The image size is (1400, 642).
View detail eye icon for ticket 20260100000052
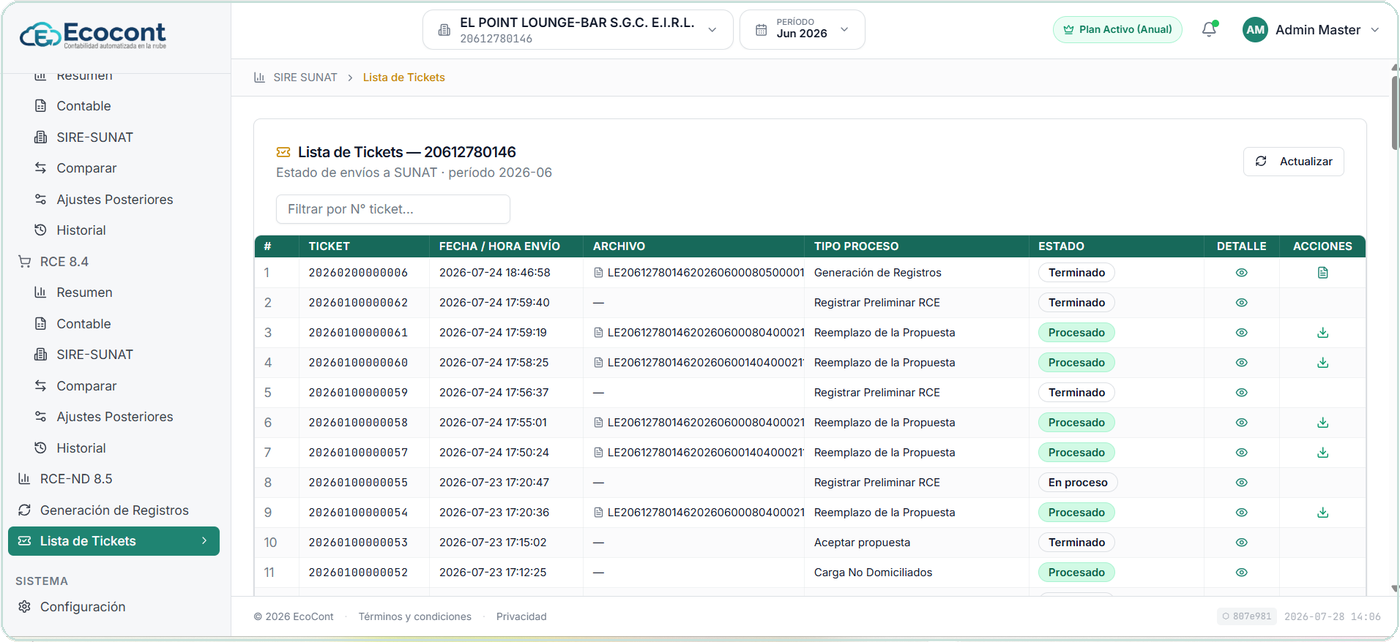(x=1241, y=572)
